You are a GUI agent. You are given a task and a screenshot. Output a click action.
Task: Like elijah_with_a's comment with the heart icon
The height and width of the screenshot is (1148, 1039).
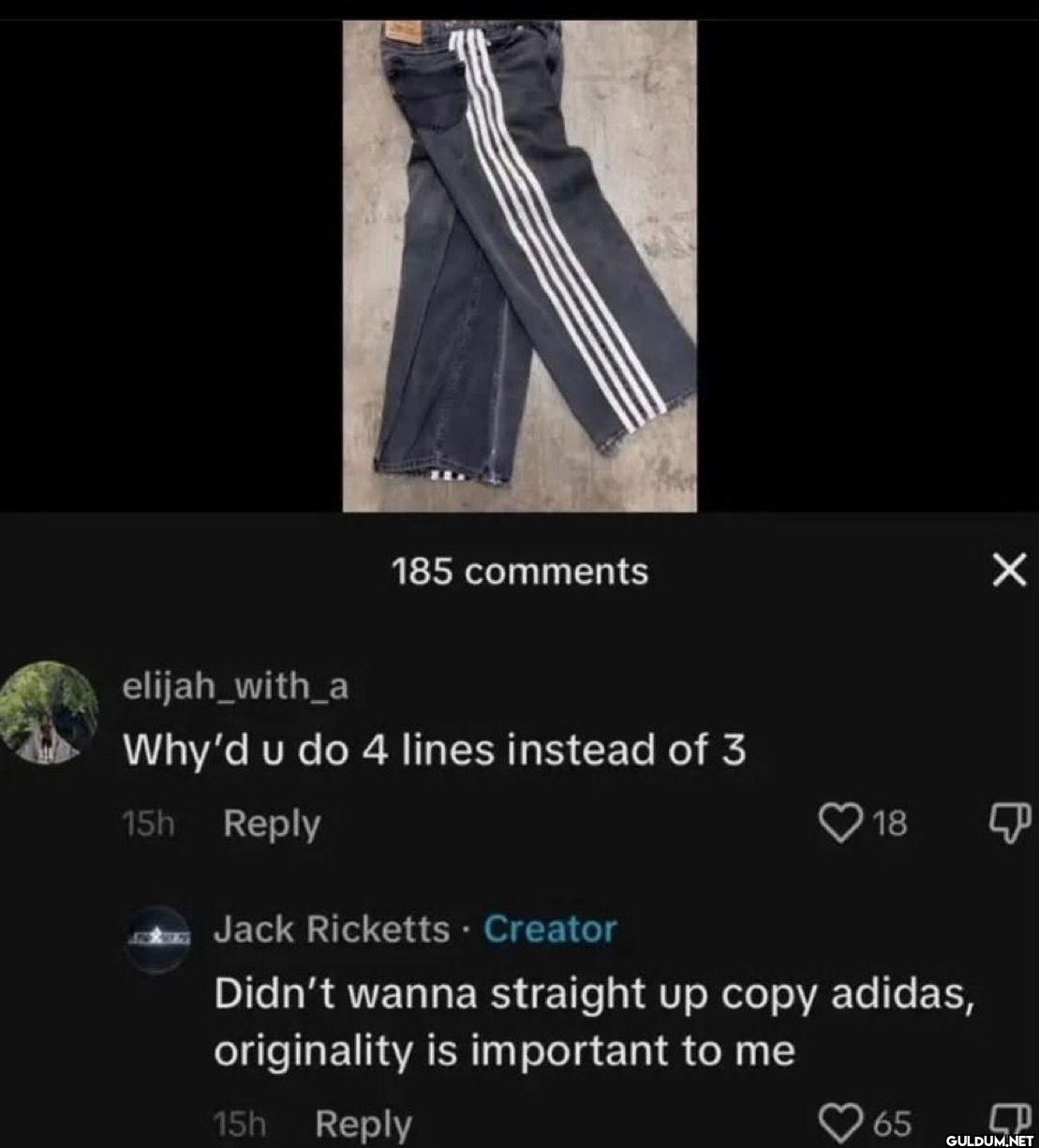(x=842, y=823)
